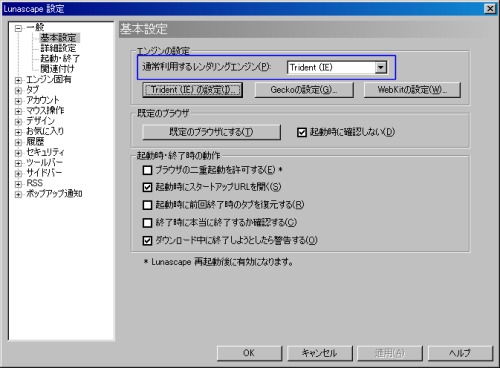The width and height of the screenshot is (500, 368).
Task: Expand the エンジン固有 tree node
Action: pos(19,80)
